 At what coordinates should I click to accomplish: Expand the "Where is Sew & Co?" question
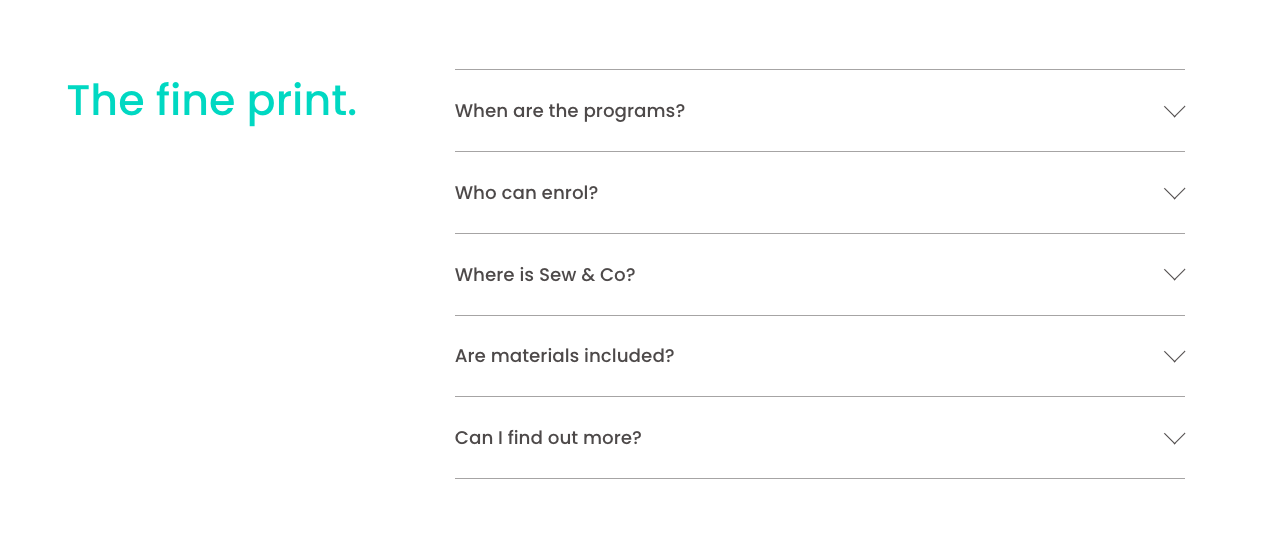(820, 274)
